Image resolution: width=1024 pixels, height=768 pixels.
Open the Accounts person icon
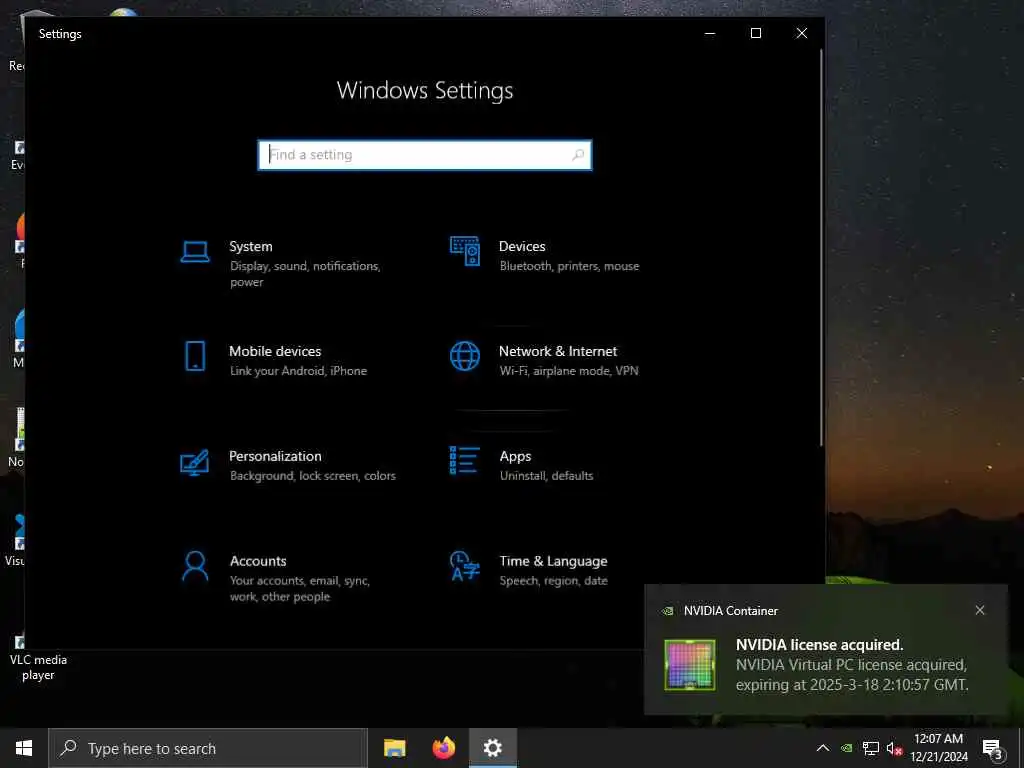[195, 566]
